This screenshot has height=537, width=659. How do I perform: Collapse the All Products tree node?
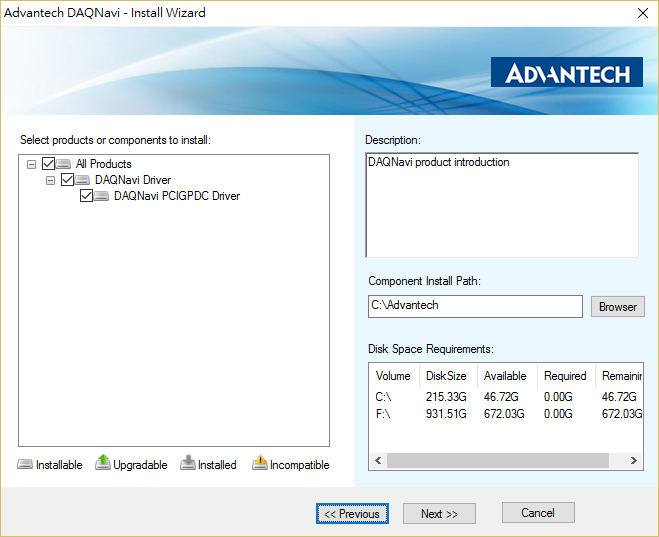point(31,164)
